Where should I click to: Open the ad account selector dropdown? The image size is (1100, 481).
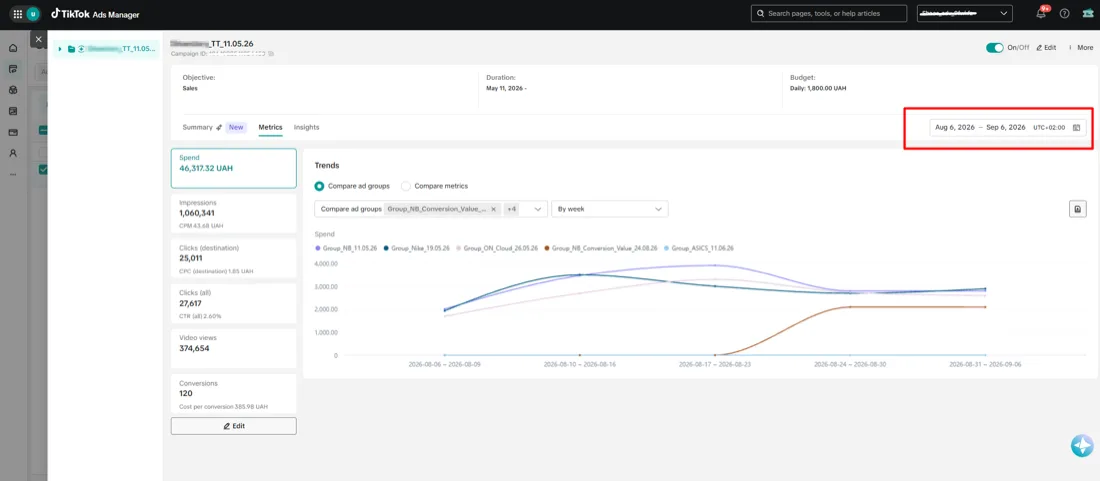click(965, 13)
